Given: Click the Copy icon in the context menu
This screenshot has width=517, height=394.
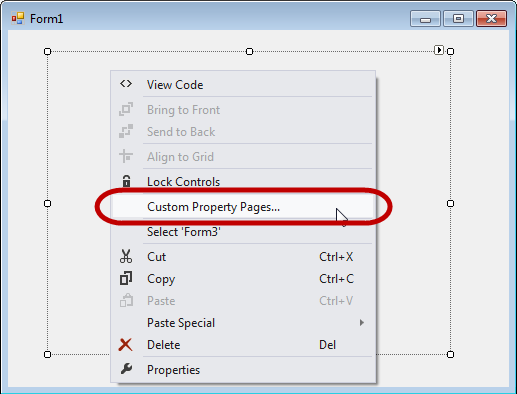Looking at the screenshot, I should click(x=126, y=278).
